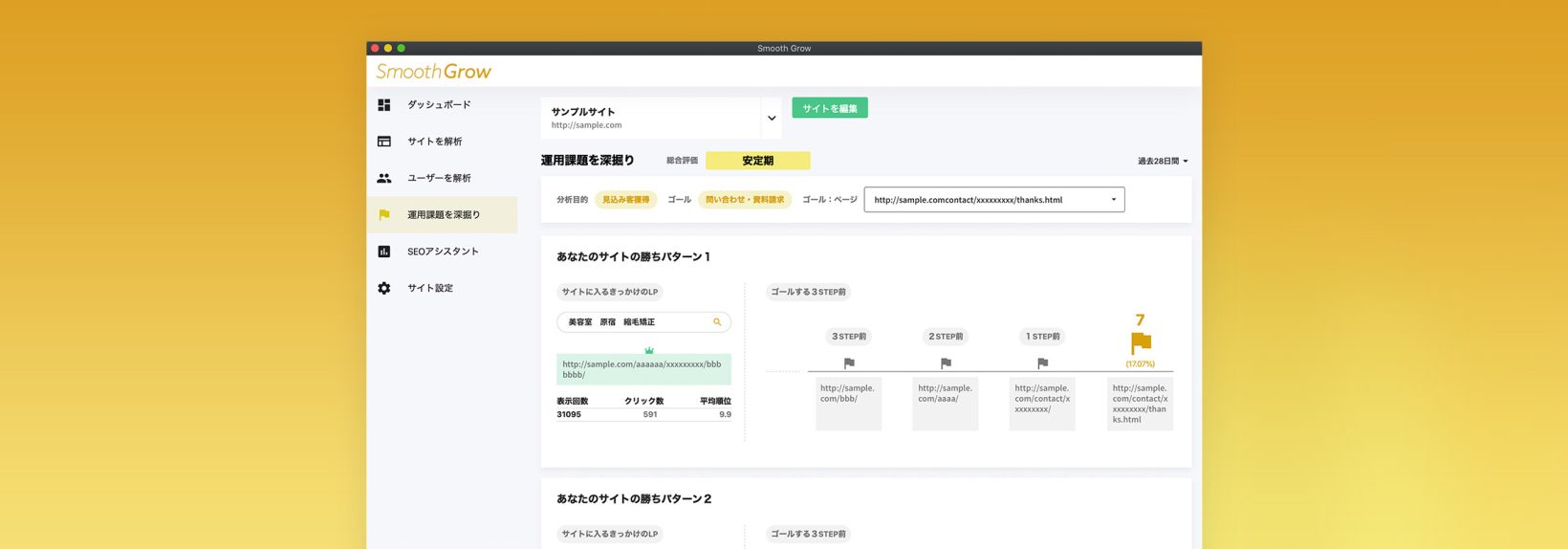Open the ゴール：ページ thanks.html dropdown
Image resolution: width=1568 pixels, height=549 pixels.
pyautogui.click(x=994, y=200)
